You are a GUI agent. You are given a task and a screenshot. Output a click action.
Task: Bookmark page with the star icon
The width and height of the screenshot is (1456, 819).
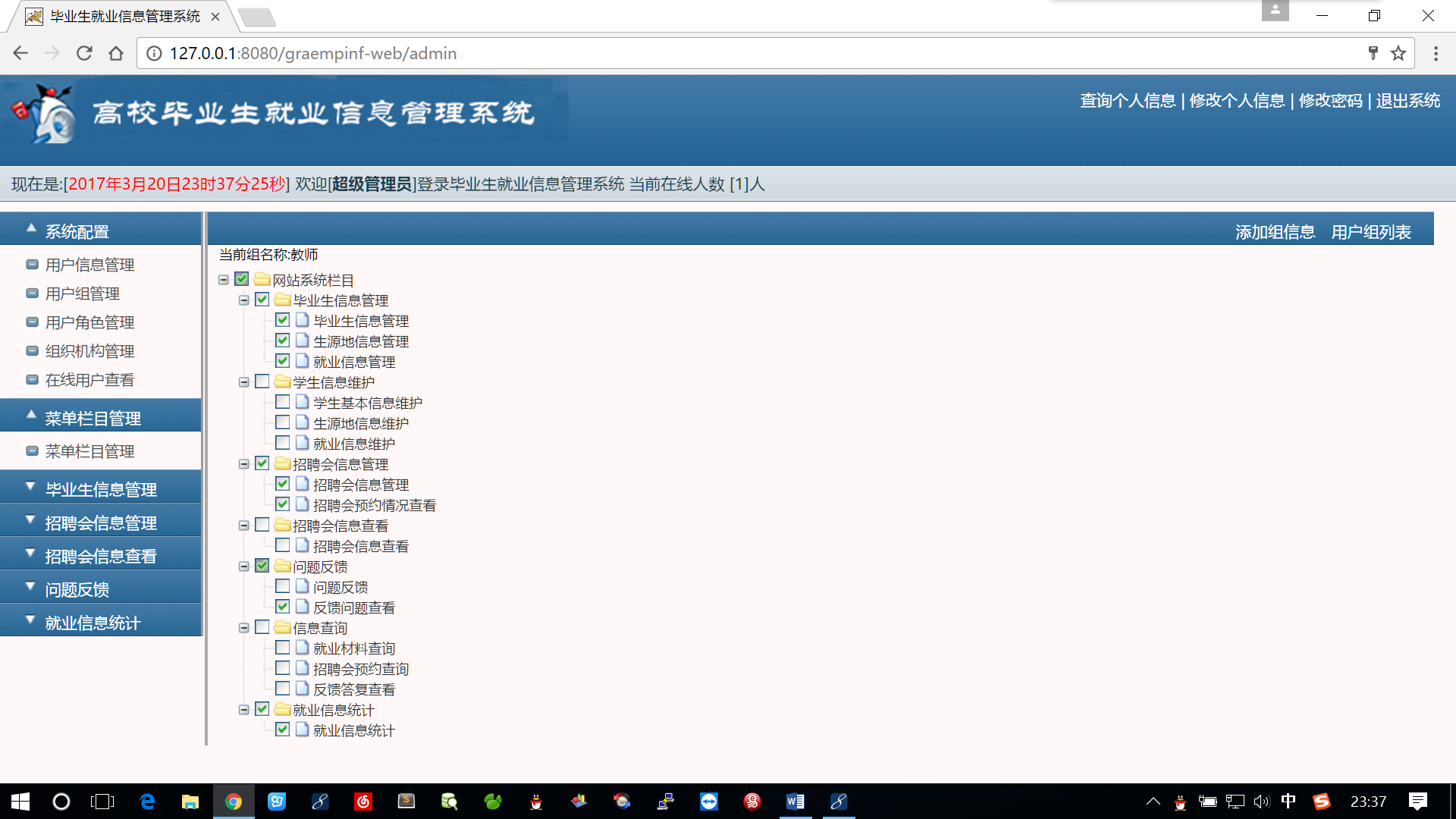1398,53
